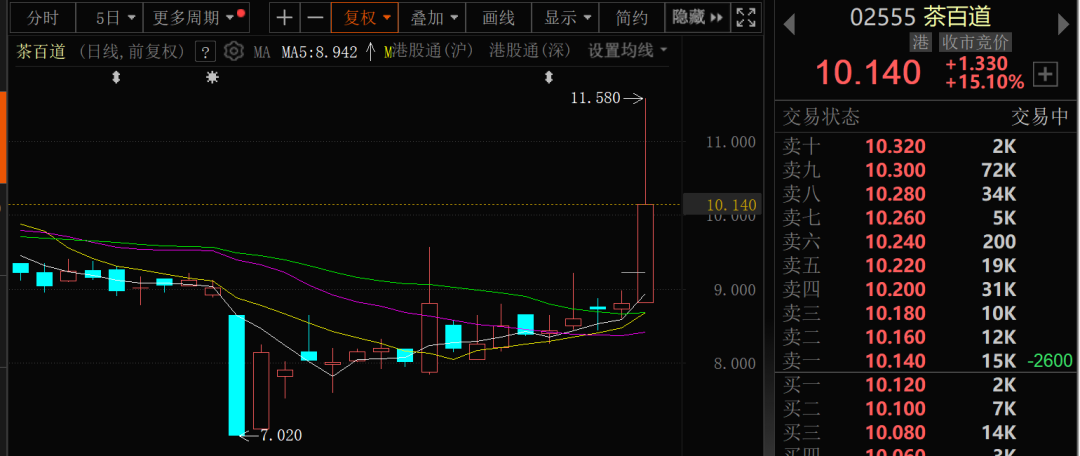1080x456 pixels.
Task: Click the 交易中 trading status text
Action: [1039, 118]
